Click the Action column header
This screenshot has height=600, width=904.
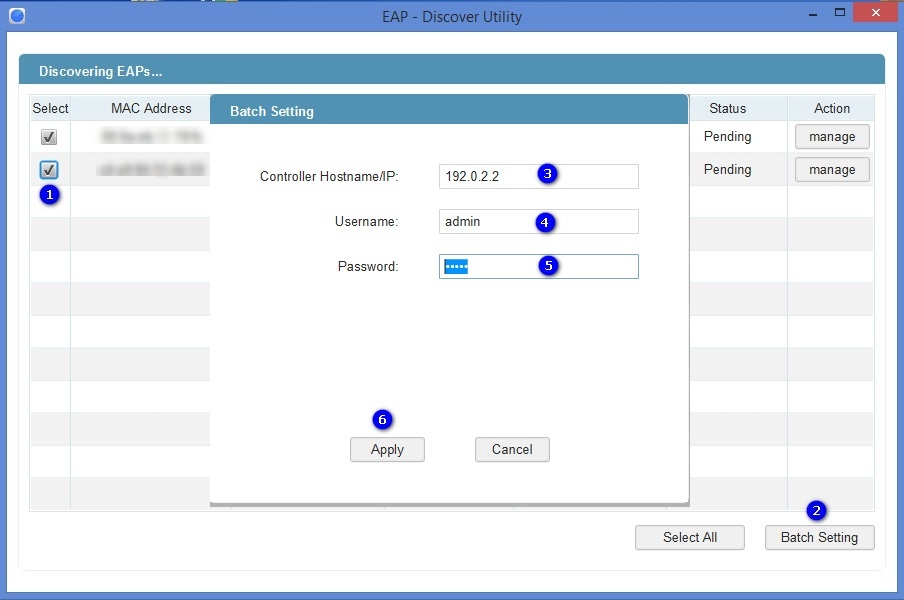(832, 108)
